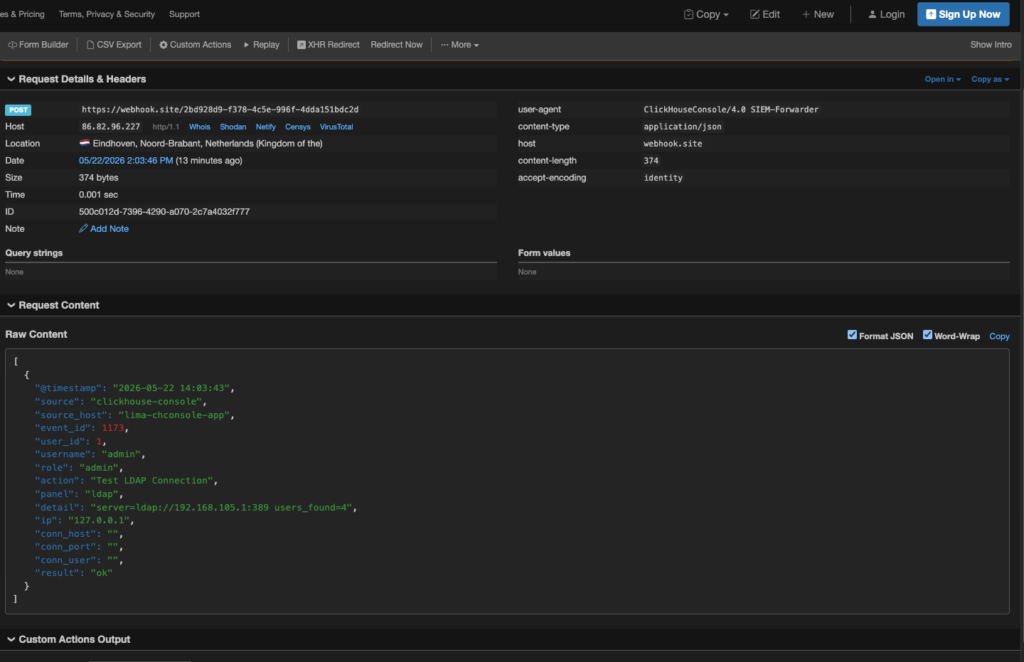This screenshot has width=1024, height=662.
Task: Click the content-type application/json value
Action: [682, 127]
